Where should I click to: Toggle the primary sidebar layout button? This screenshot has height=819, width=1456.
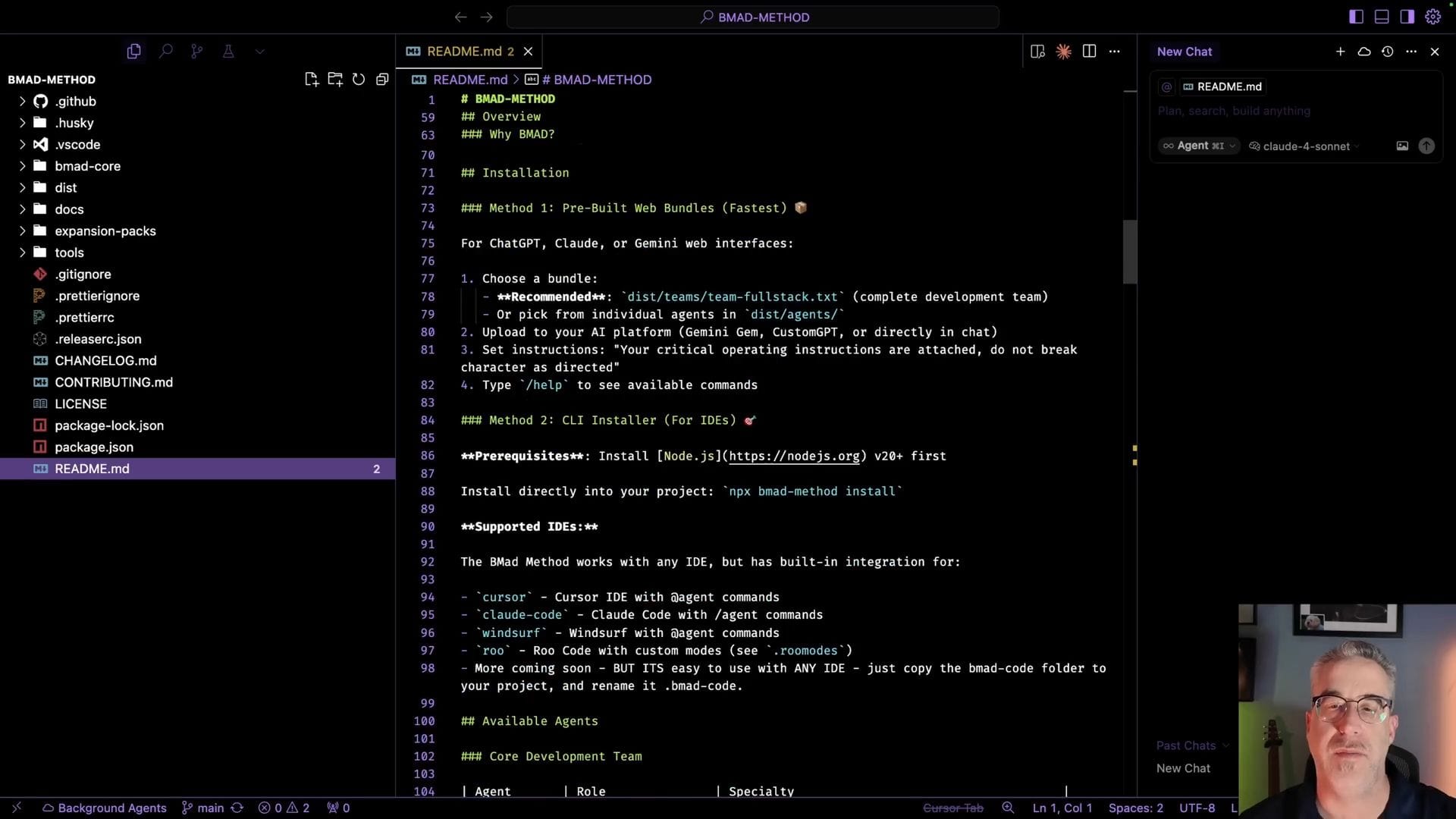(x=1356, y=17)
